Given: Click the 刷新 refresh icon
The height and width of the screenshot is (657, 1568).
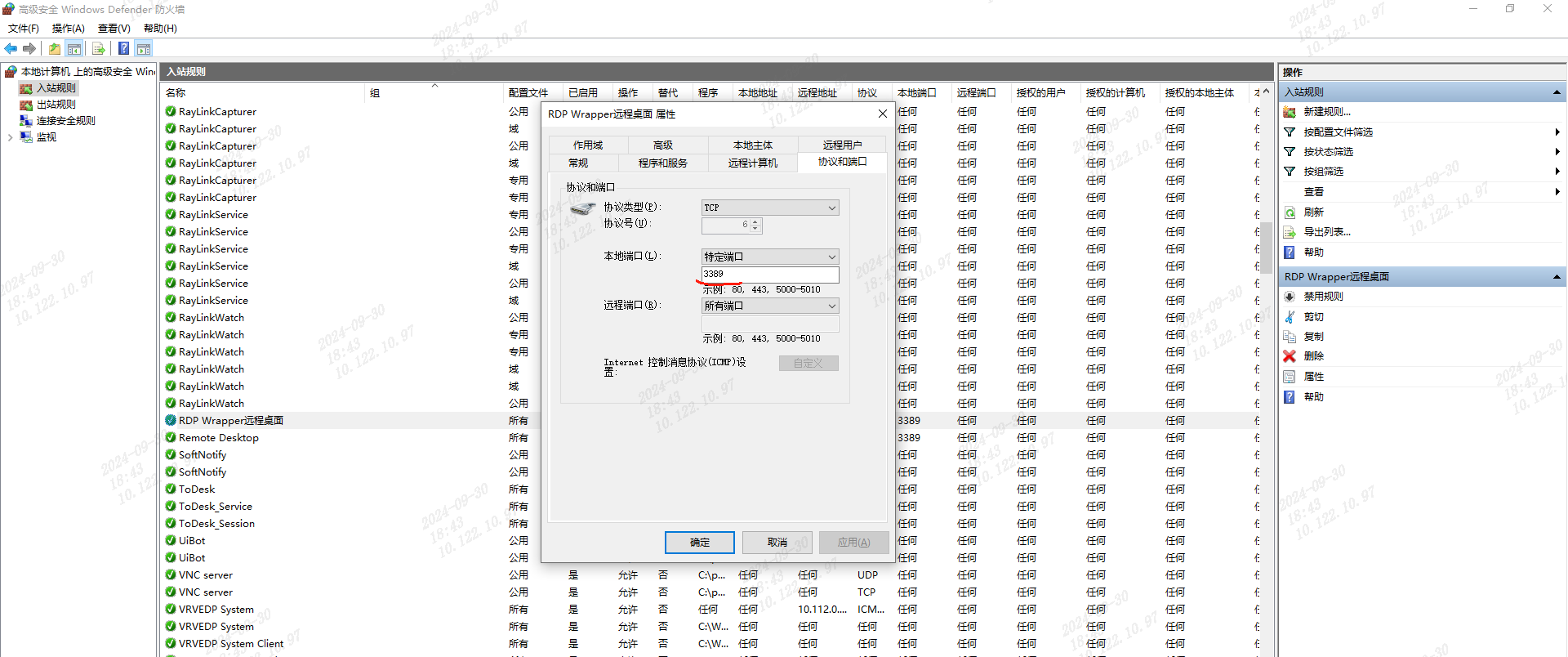Looking at the screenshot, I should [x=1290, y=212].
